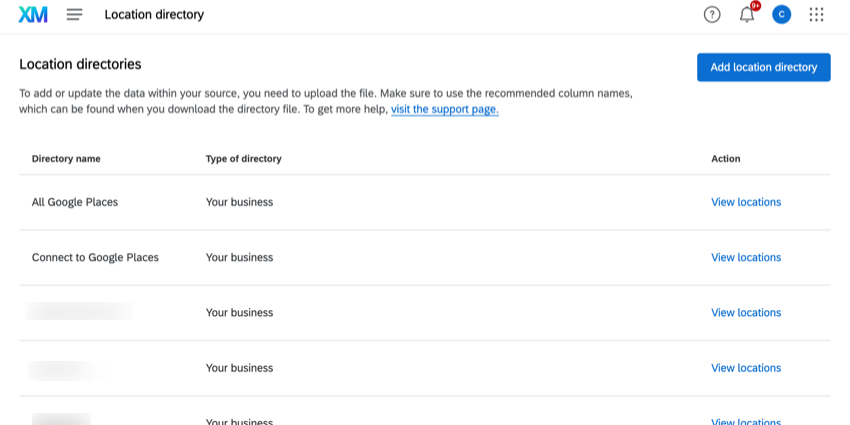Click the blurred directory name in third row
Viewport: 850px width, 425px height.
coord(79,312)
